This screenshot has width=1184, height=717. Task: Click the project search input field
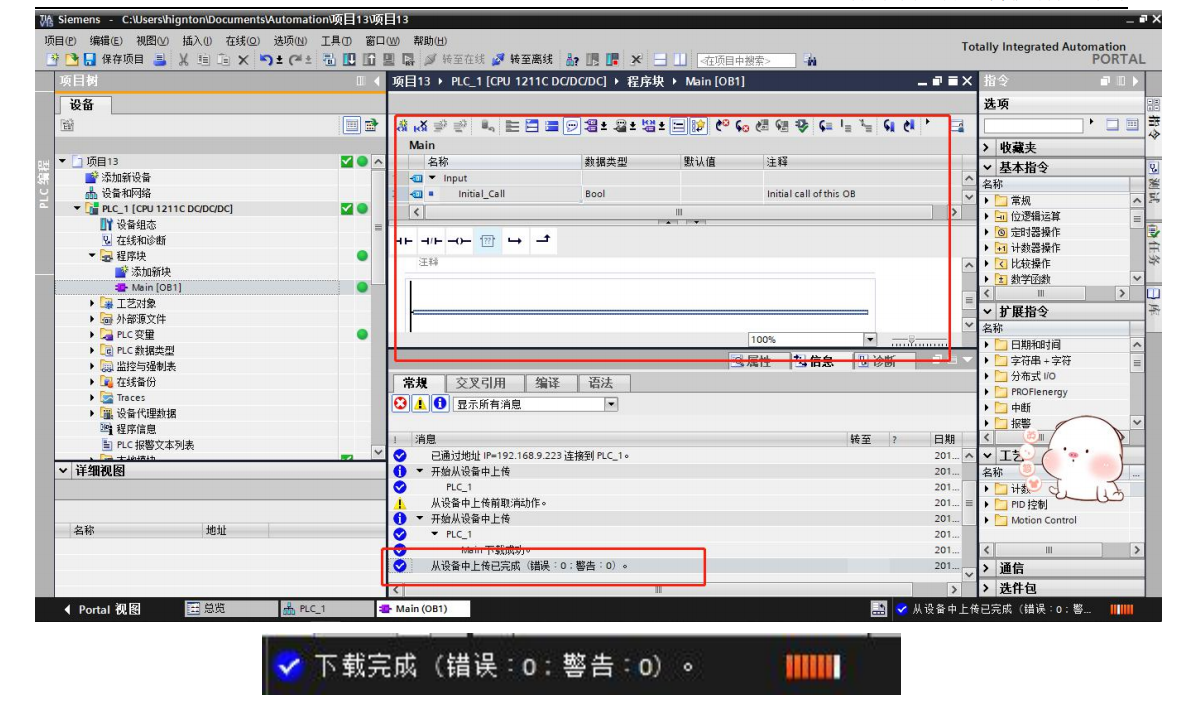click(746, 61)
